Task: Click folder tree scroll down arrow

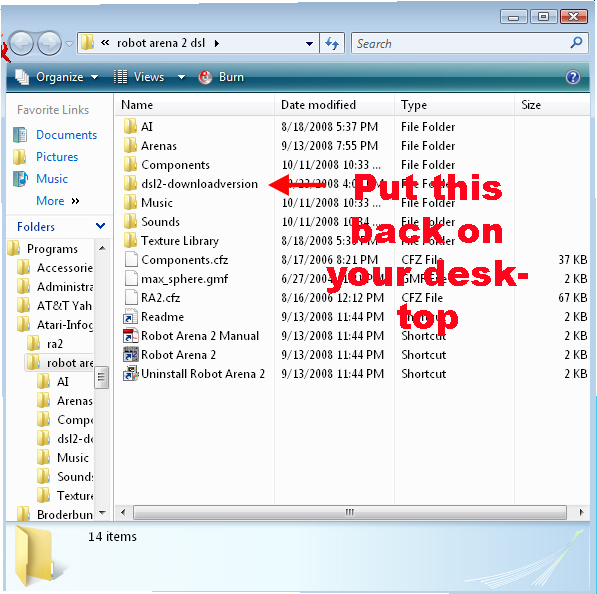Action: [x=102, y=513]
